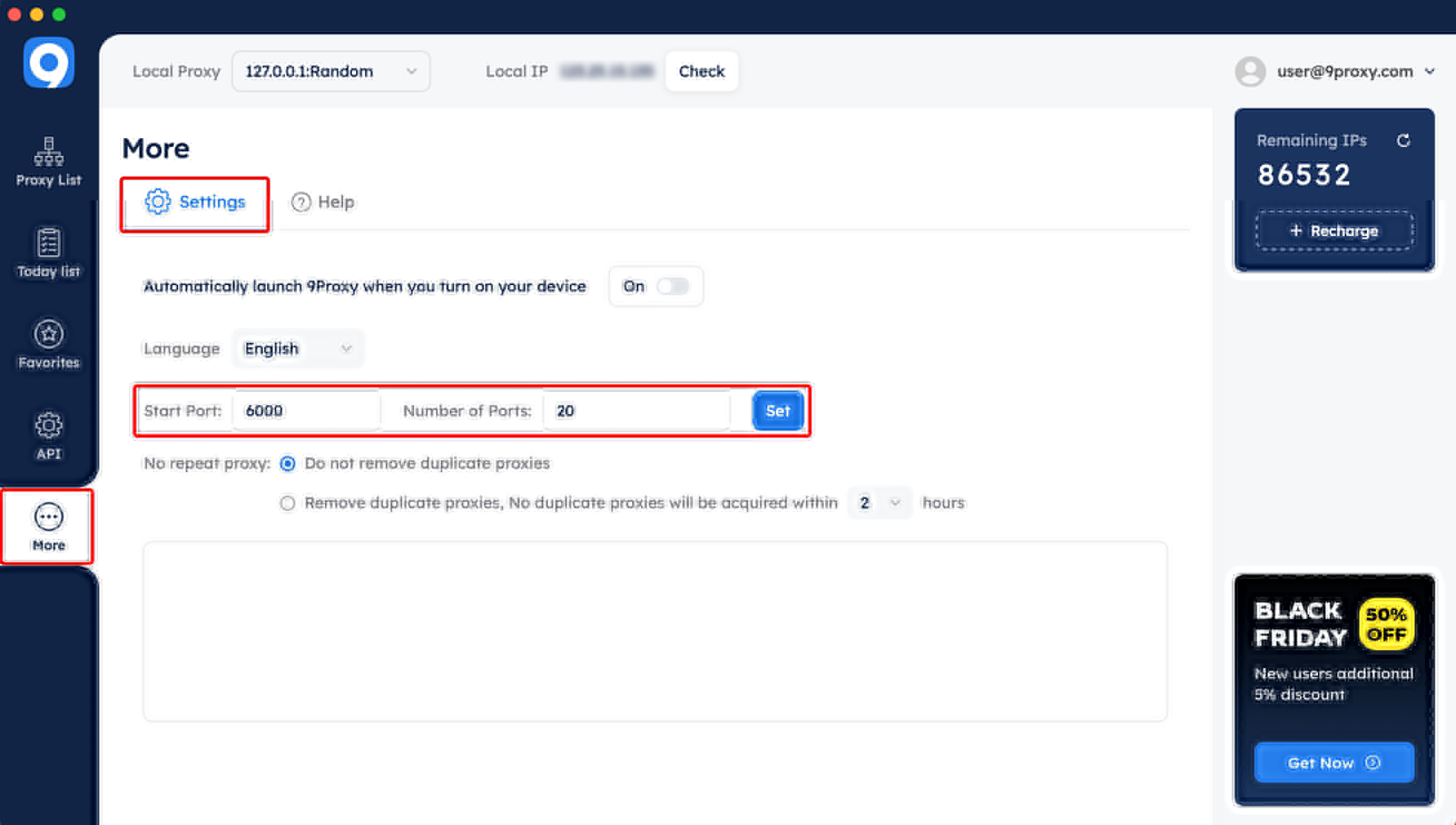Screen dimensions: 1456x825
Task: Toggle auto-launch 9Proxy switch on
Action: (x=672, y=286)
